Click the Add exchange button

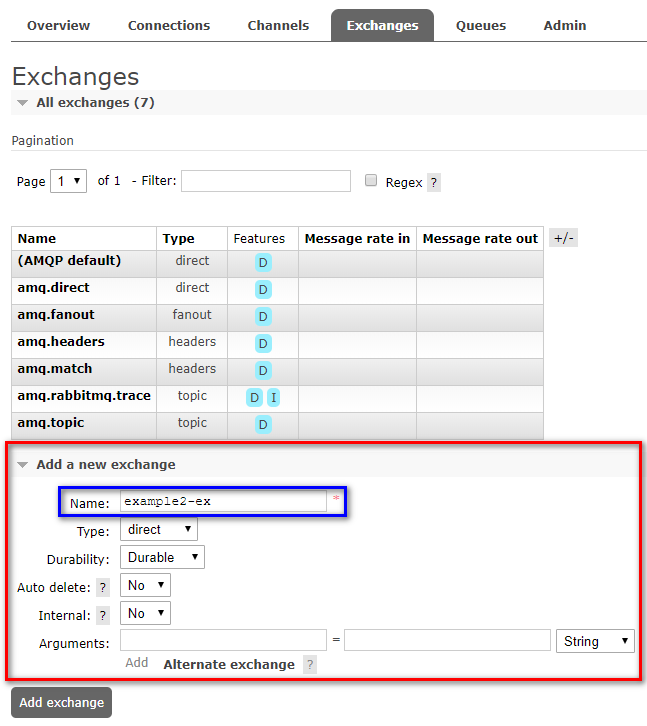tap(61, 703)
